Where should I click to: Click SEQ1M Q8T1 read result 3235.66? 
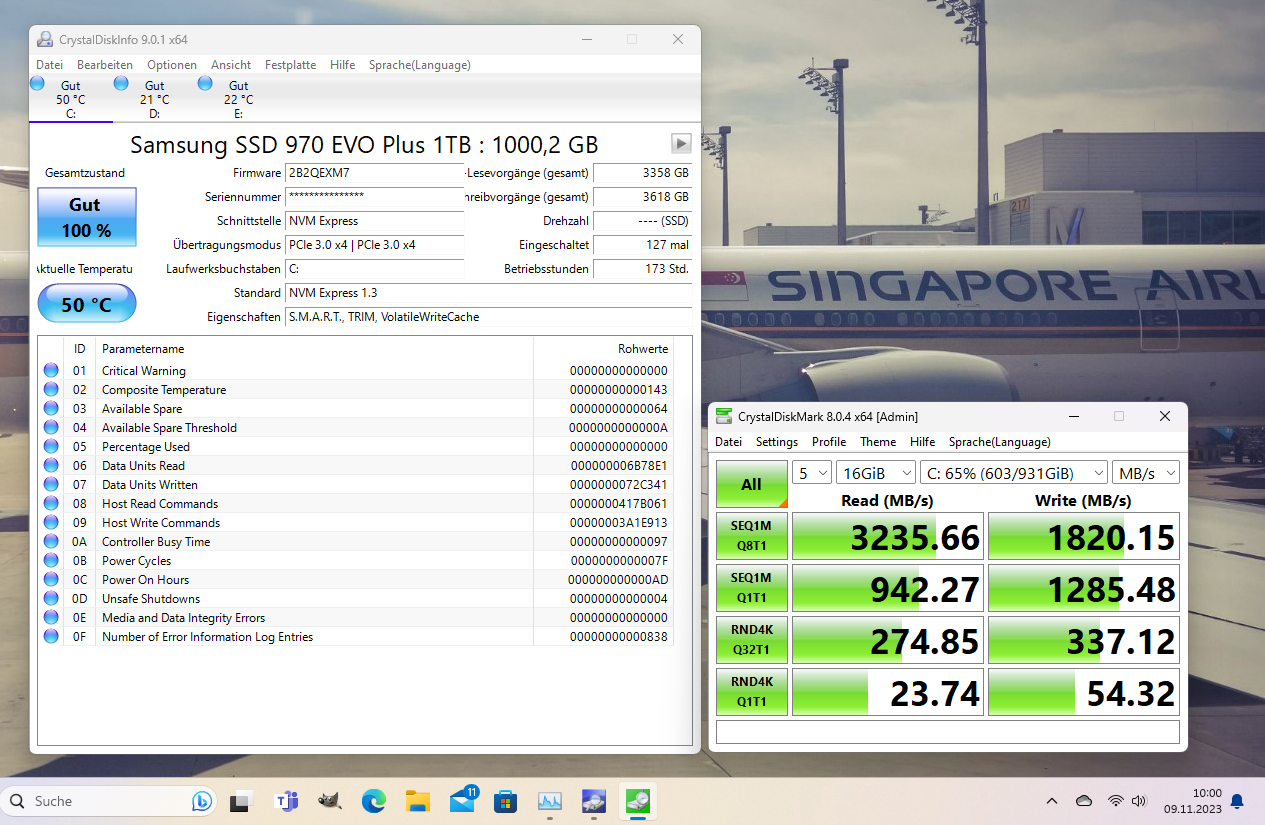coord(887,536)
